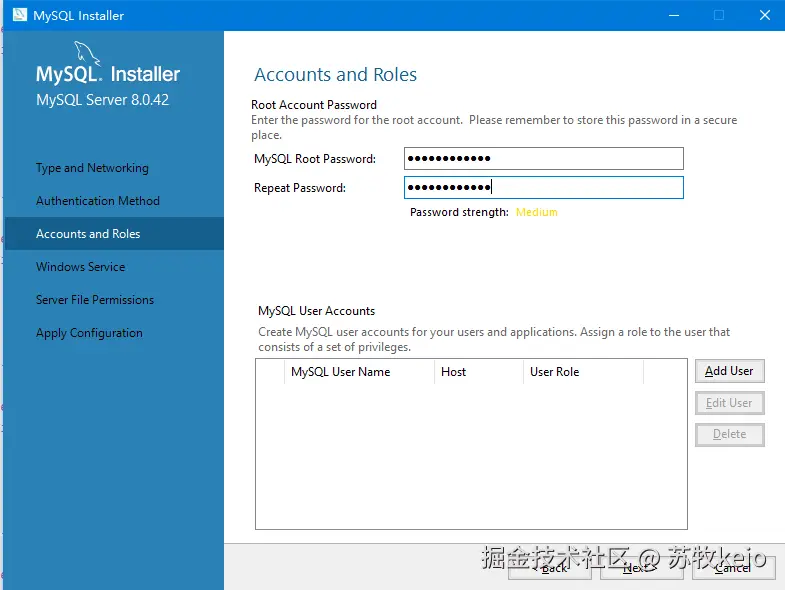Click the MySQL User Accounts heading

click(x=316, y=311)
